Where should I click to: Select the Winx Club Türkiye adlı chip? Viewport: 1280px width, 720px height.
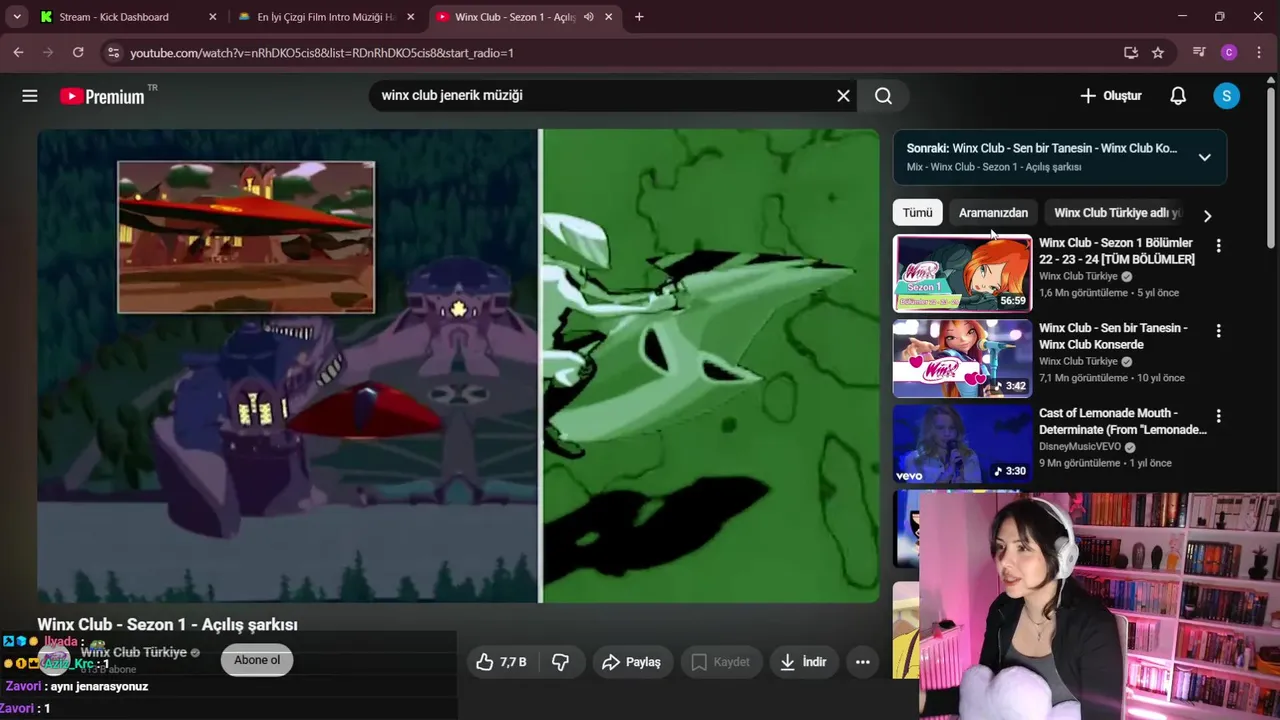pyautogui.click(x=1117, y=213)
